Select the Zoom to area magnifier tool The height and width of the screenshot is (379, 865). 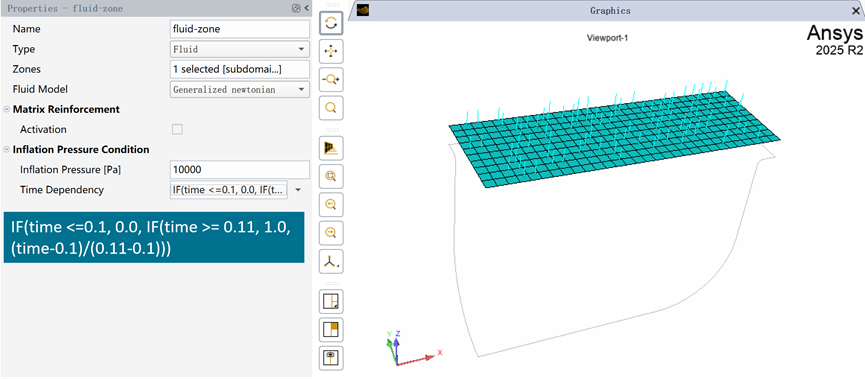[331, 108]
